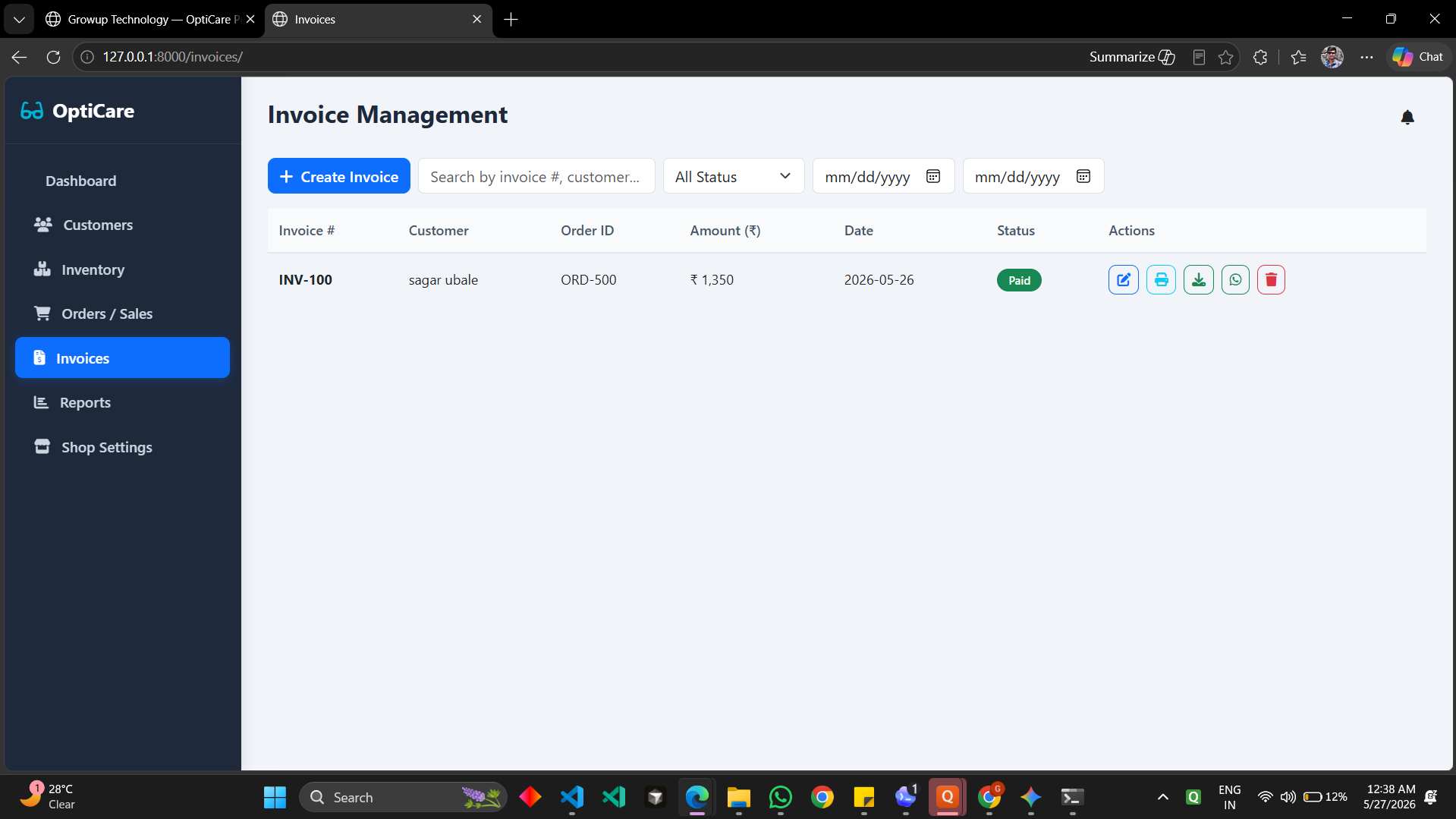The image size is (1456, 819).
Task: Click Create Invoice button
Action: tap(338, 176)
